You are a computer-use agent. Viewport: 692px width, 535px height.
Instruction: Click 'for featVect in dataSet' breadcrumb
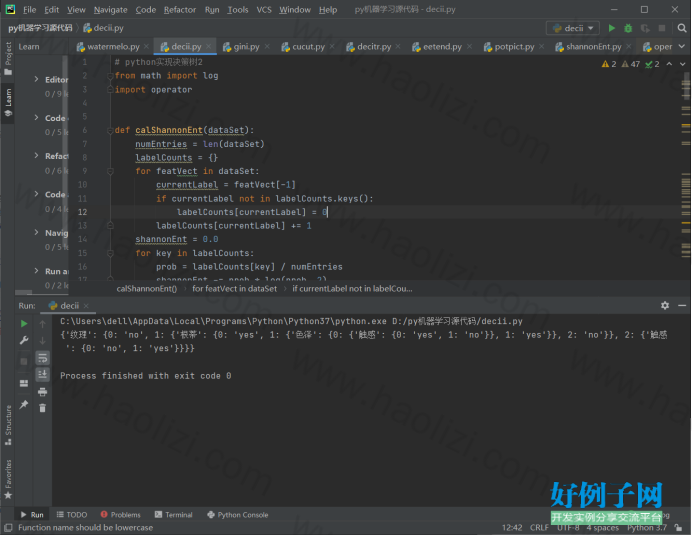234,289
